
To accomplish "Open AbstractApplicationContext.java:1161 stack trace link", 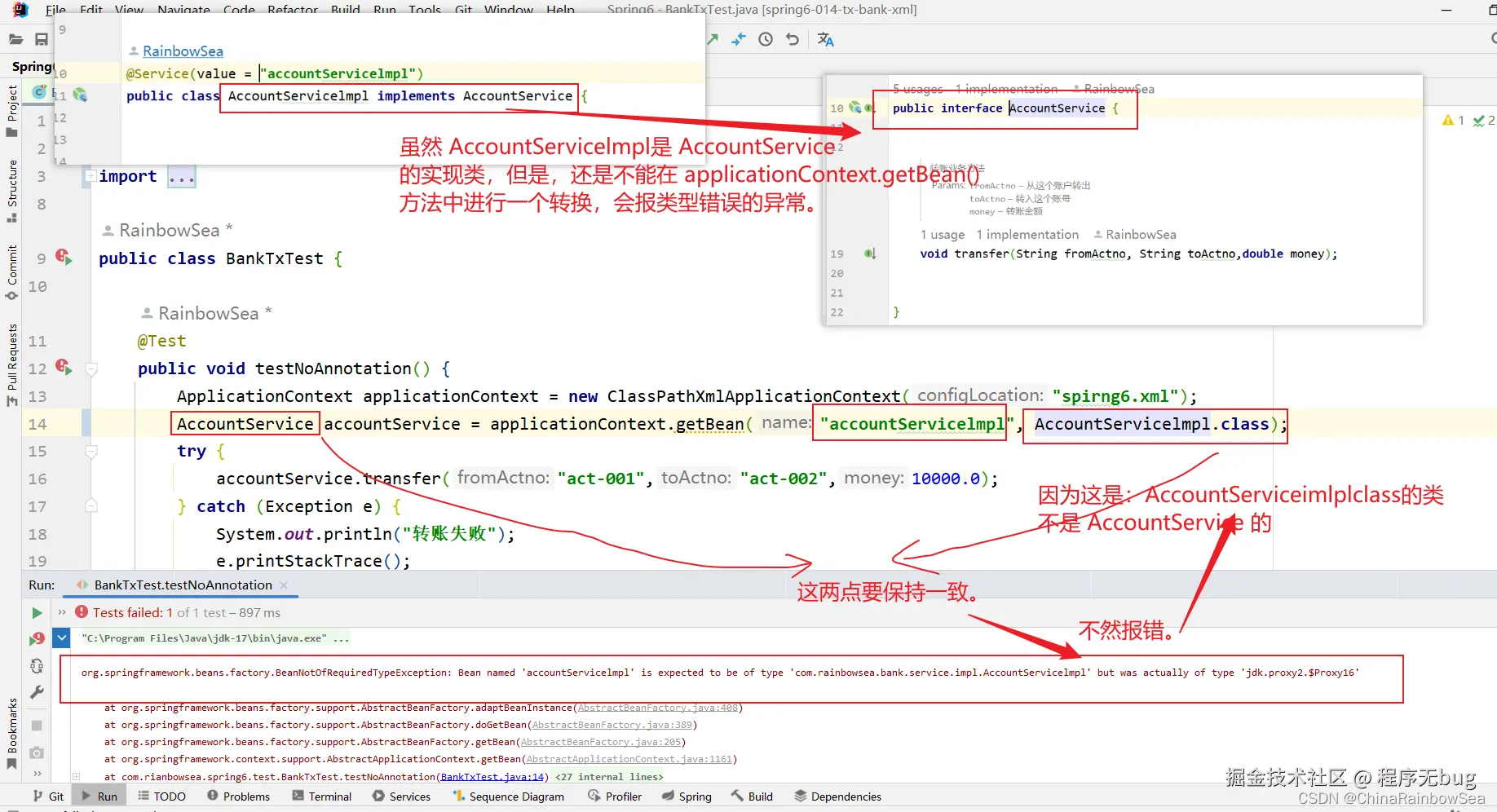I will click(629, 759).
